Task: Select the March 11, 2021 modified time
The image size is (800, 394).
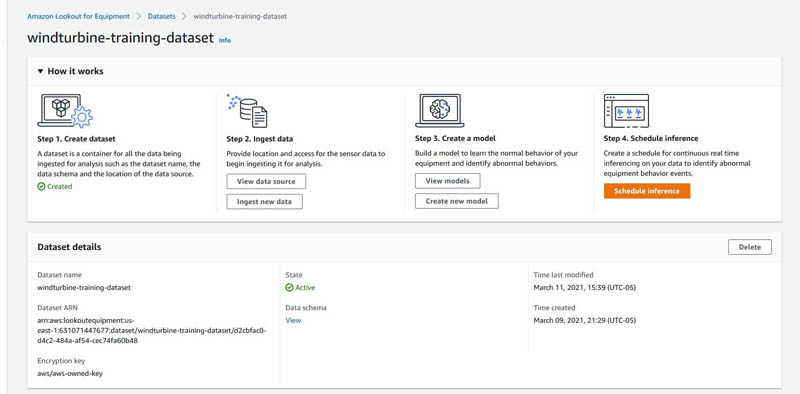Action: [585, 287]
